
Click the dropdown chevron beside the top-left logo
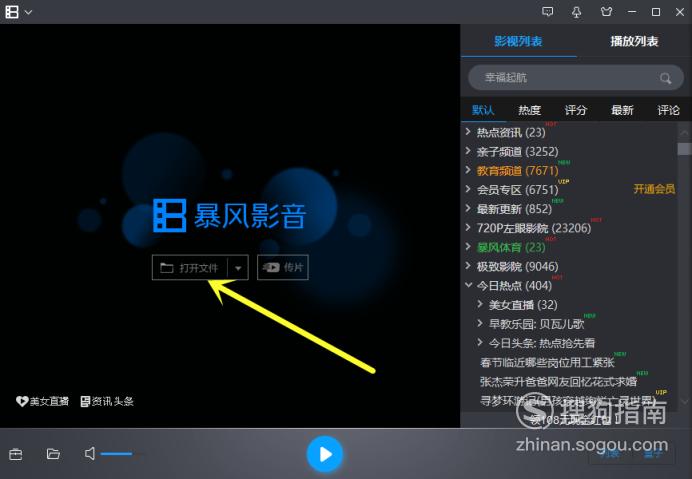[28, 12]
